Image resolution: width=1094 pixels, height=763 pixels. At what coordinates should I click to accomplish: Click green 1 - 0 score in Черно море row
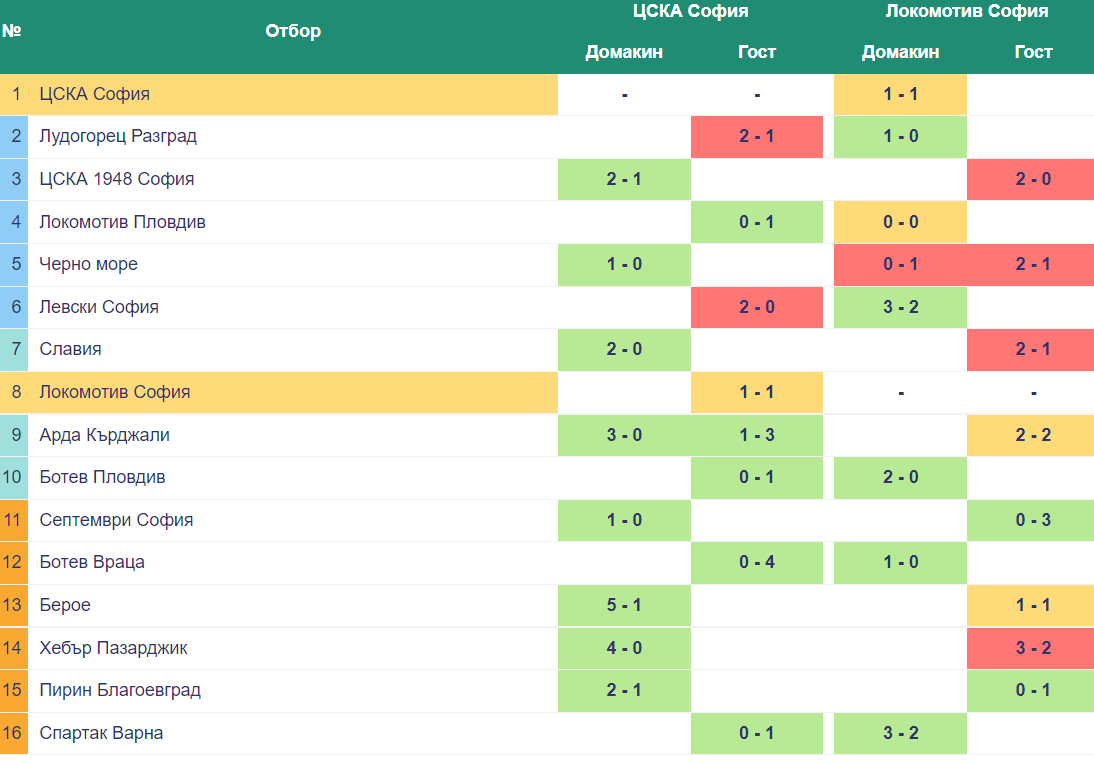(x=624, y=265)
